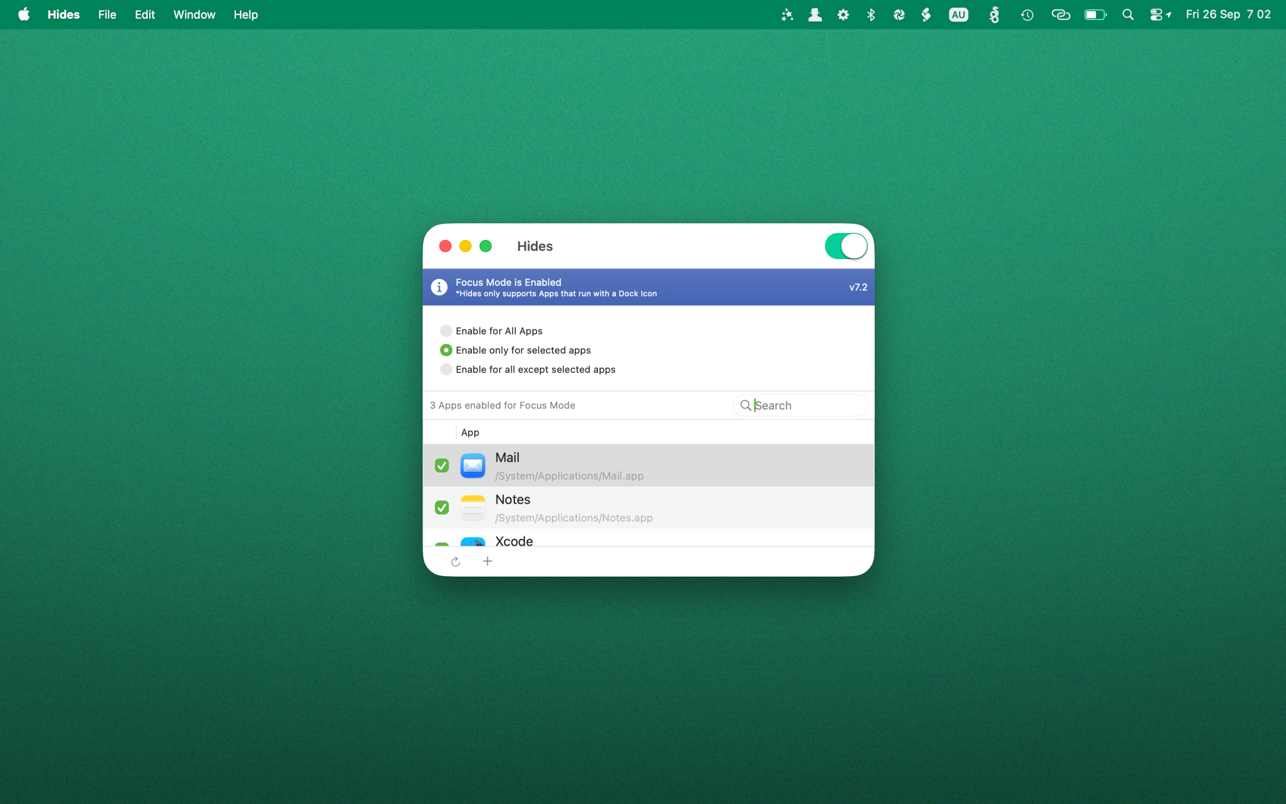This screenshot has width=1286, height=804.
Task: Uncheck the Mail app checkbox
Action: click(442, 466)
